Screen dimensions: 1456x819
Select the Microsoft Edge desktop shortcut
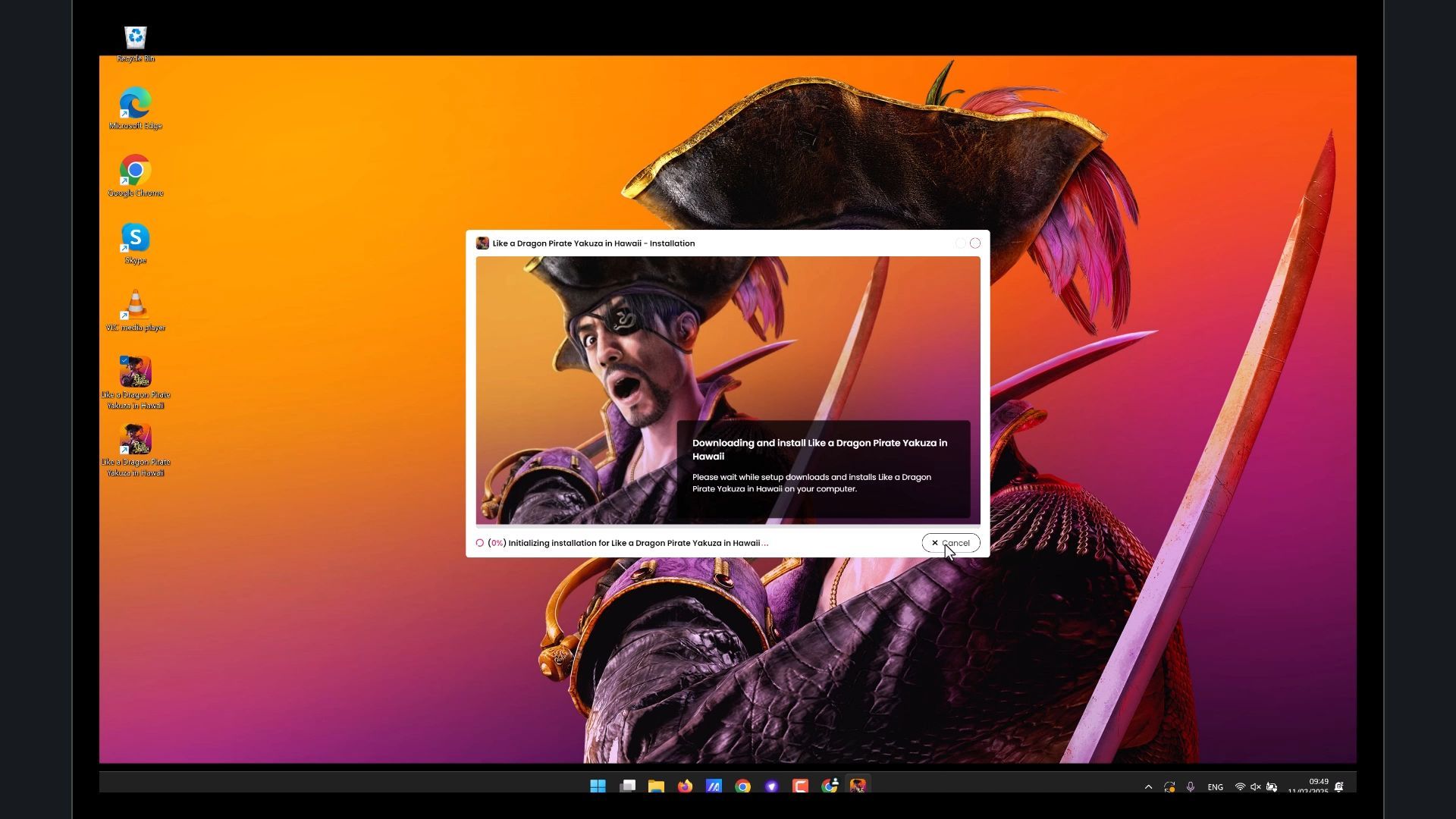(135, 109)
